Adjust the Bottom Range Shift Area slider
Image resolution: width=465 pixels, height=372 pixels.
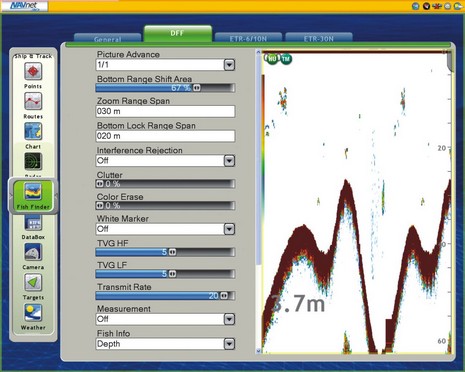click(165, 88)
